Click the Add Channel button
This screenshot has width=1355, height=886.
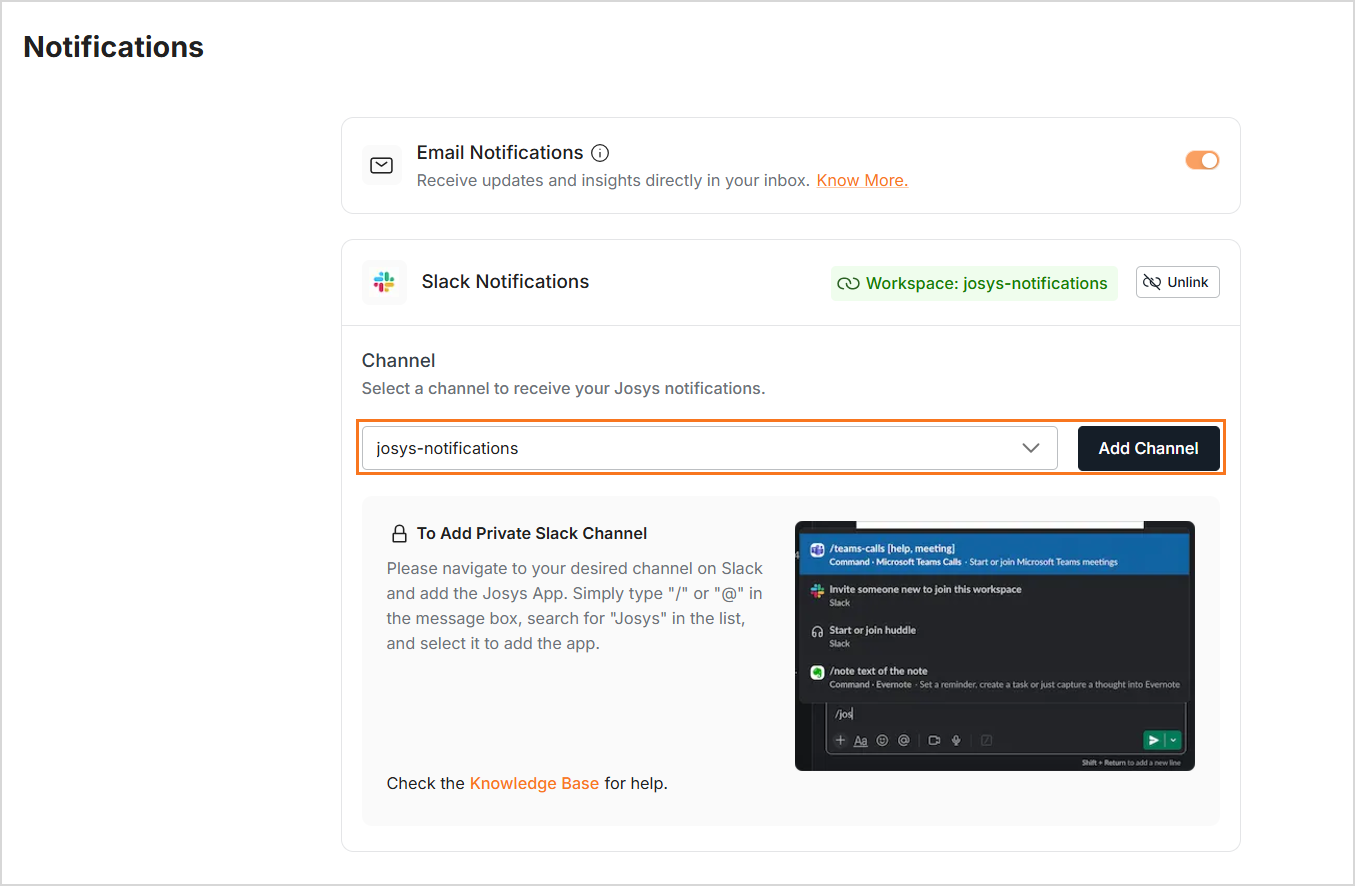[x=1148, y=448]
